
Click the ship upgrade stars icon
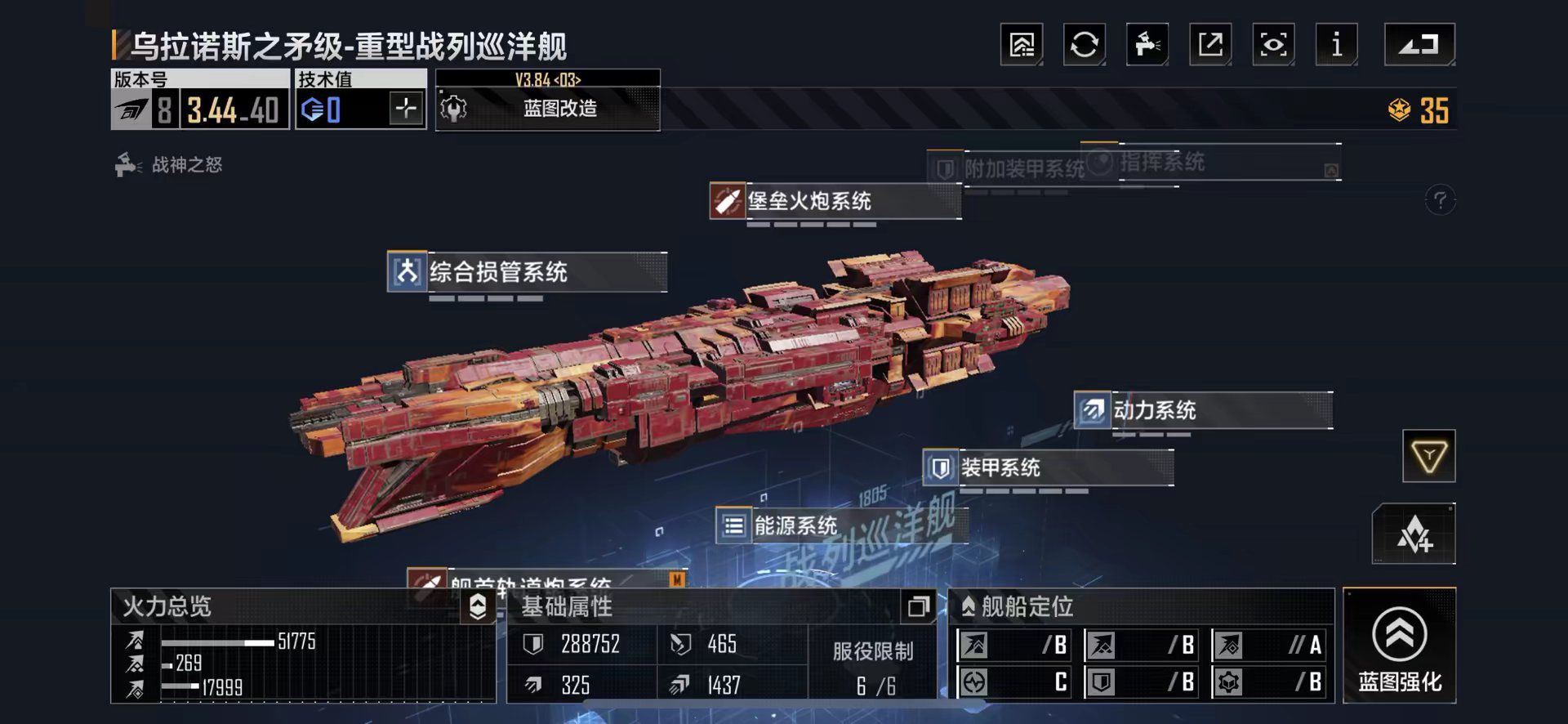click(x=1414, y=534)
